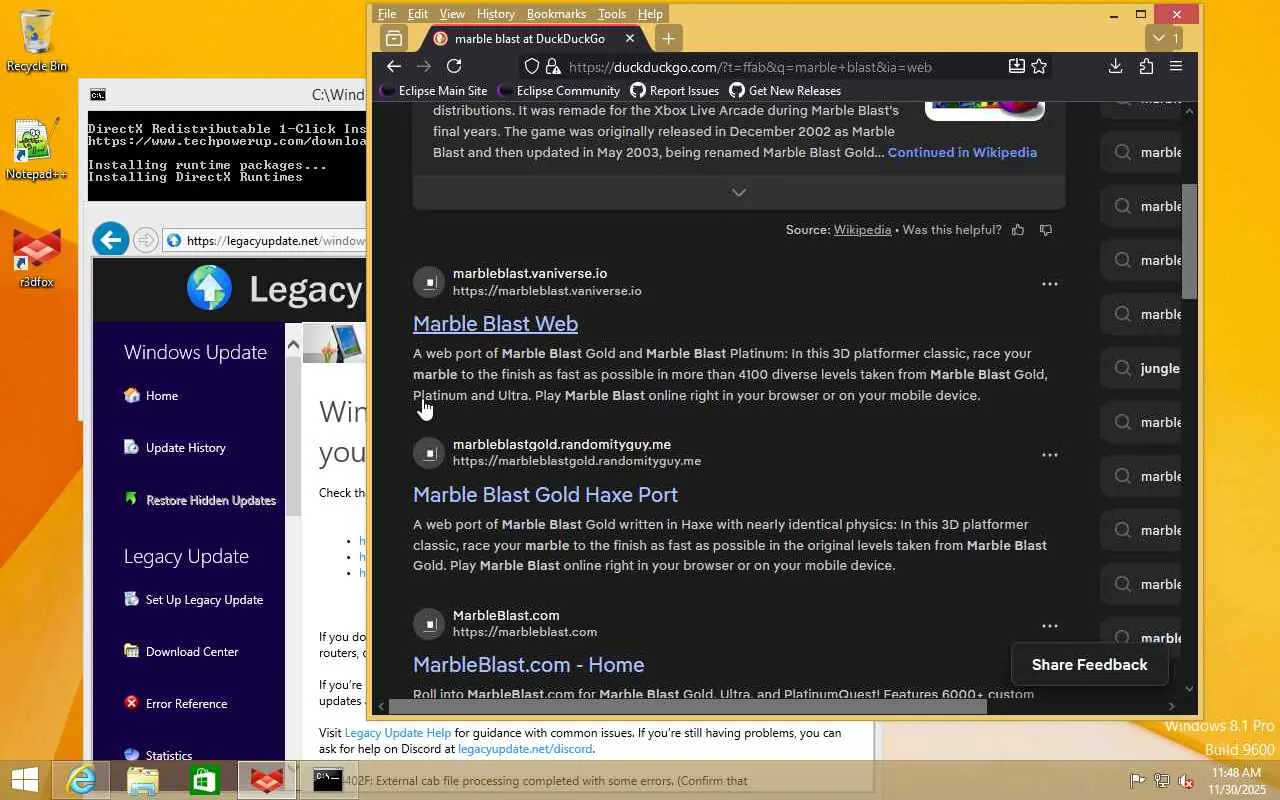Open the Legacy Update Help link

coord(398,733)
